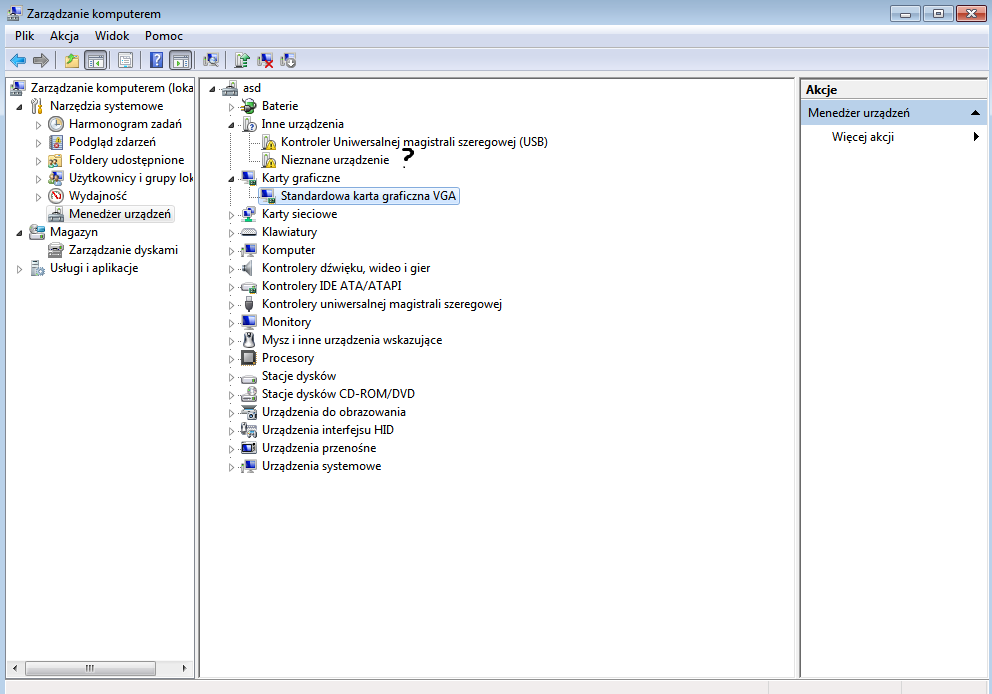Screen dimensions: 992x694
Task: Toggle the action pane toolbar icon
Action: (x=181, y=61)
